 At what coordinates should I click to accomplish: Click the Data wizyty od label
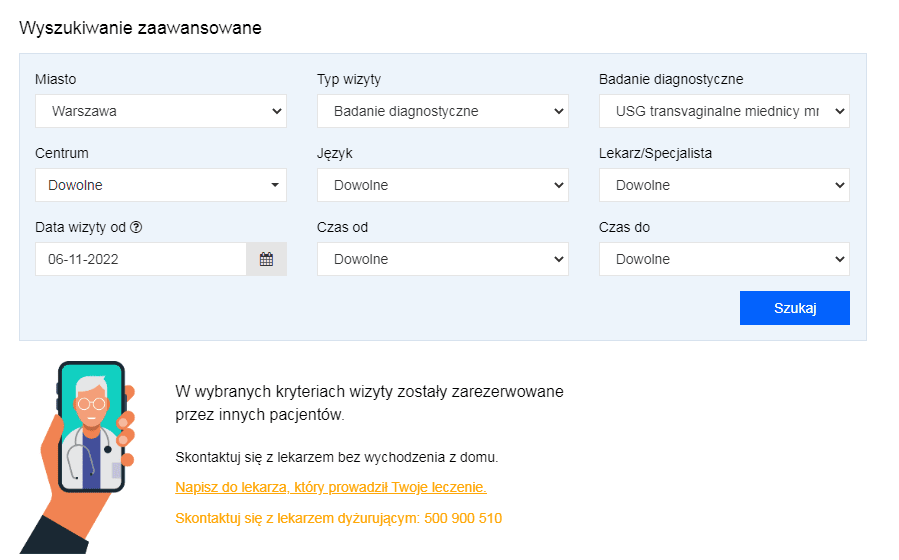pyautogui.click(x=80, y=227)
